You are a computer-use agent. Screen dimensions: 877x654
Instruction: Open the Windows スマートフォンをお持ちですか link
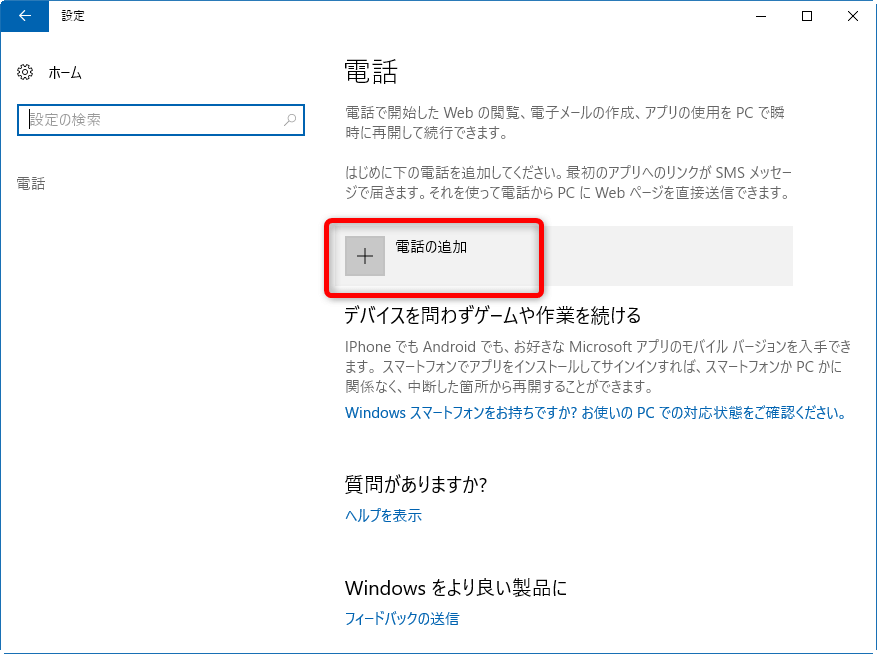[596, 413]
